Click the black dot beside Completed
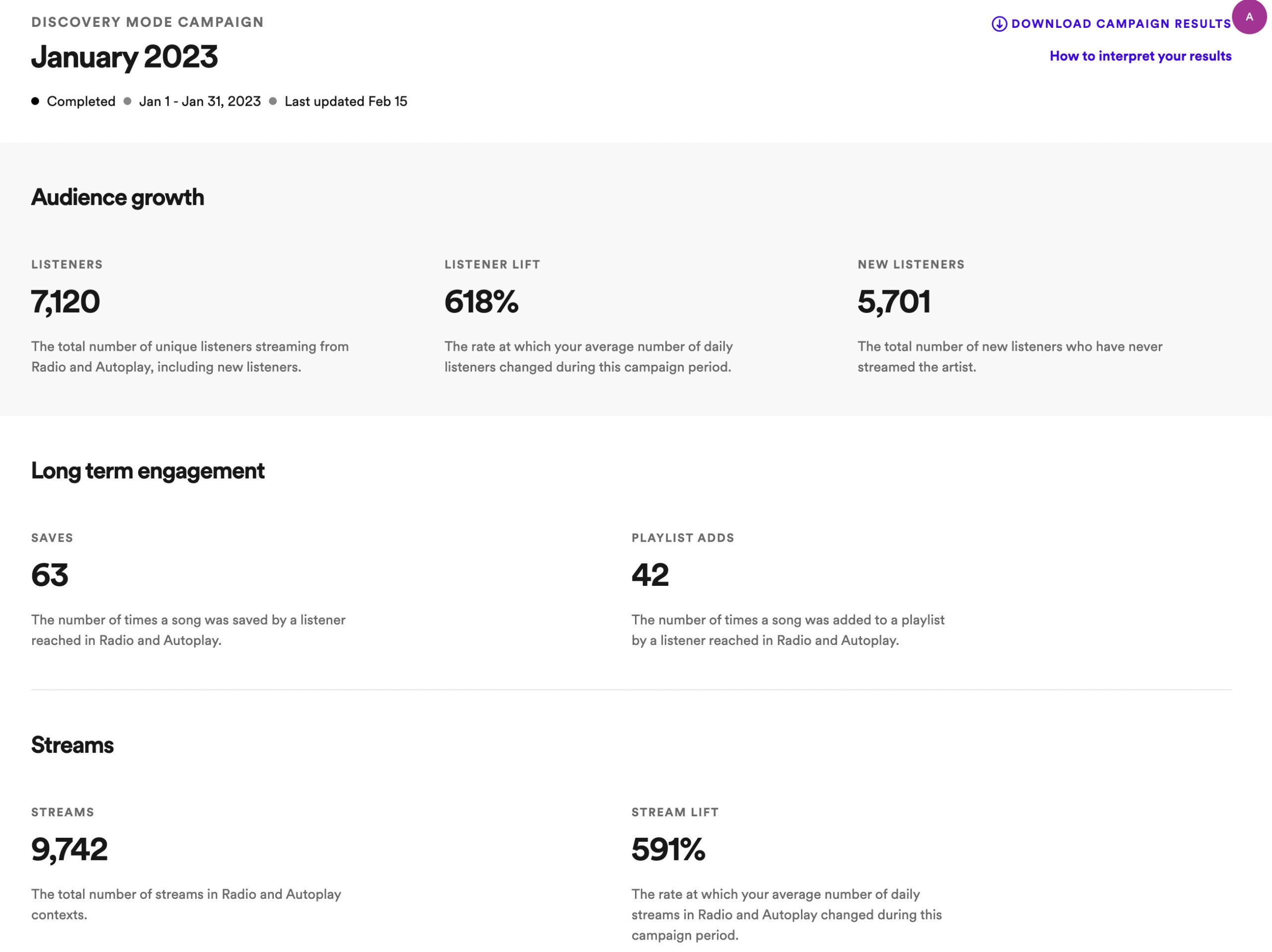Image resolution: width=1272 pixels, height=952 pixels. point(35,101)
